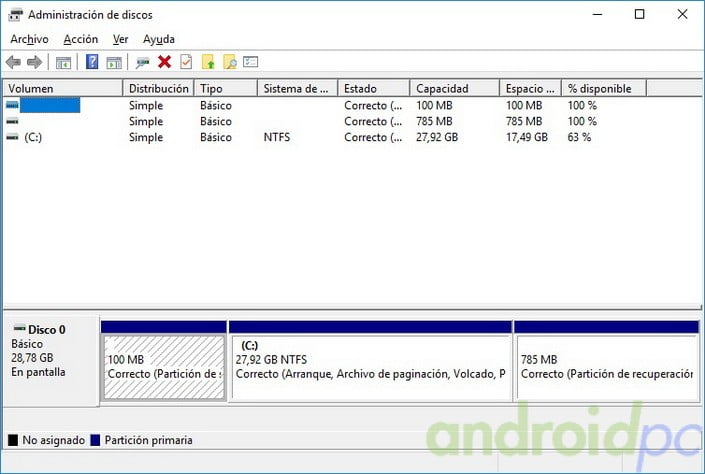Screen dimensions: 705x474
Task: Open the Ayuda menu
Action: (x=158, y=39)
